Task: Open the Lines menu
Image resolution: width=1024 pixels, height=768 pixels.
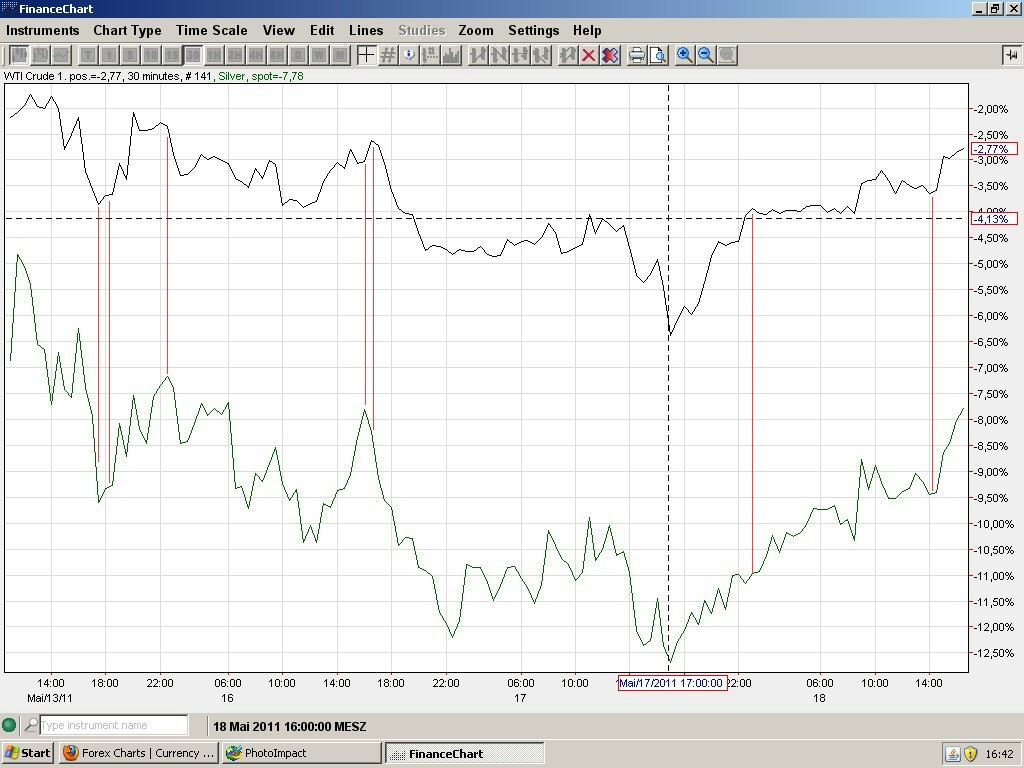Action: coord(366,30)
